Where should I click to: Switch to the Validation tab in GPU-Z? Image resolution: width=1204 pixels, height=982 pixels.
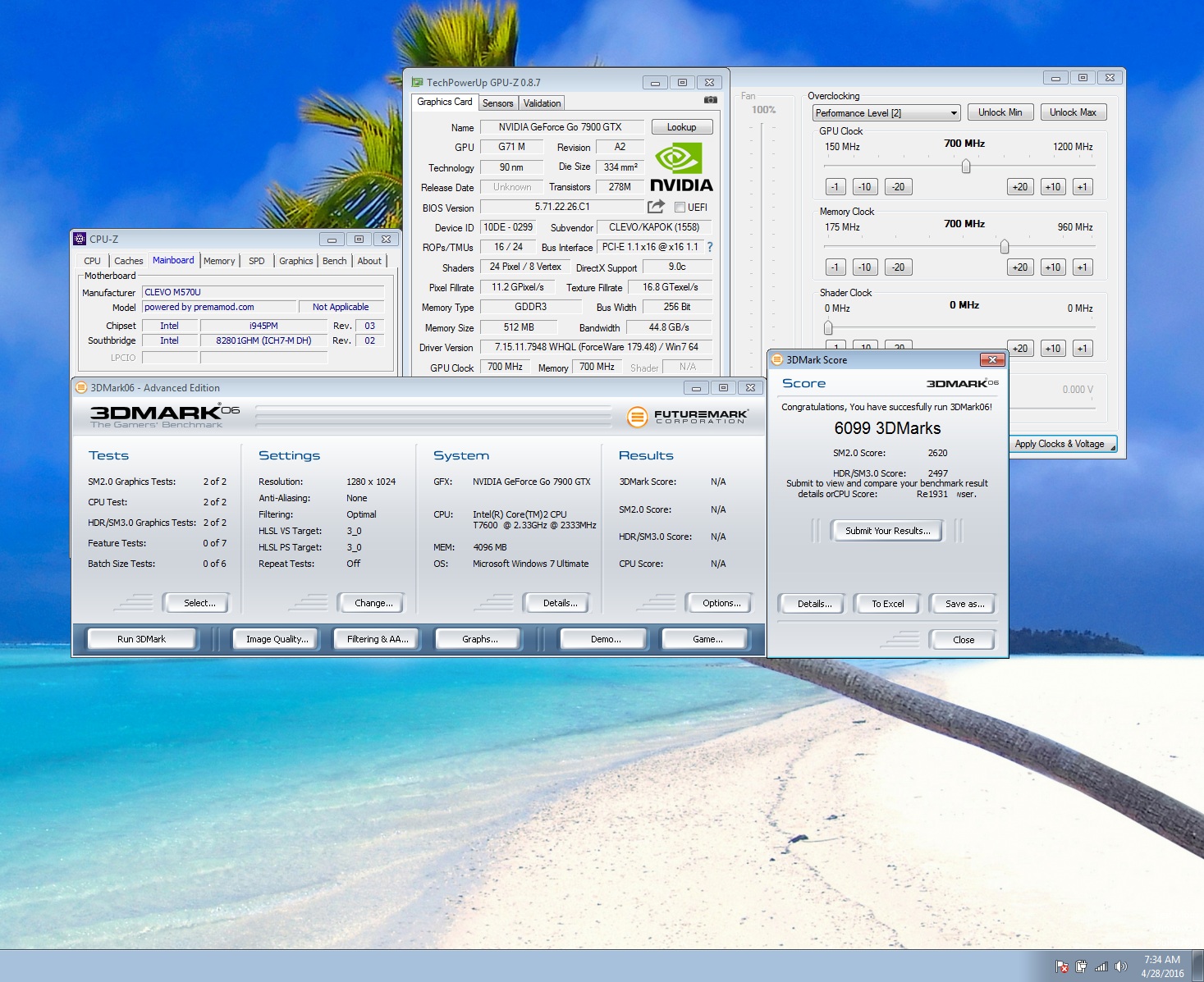[542, 103]
